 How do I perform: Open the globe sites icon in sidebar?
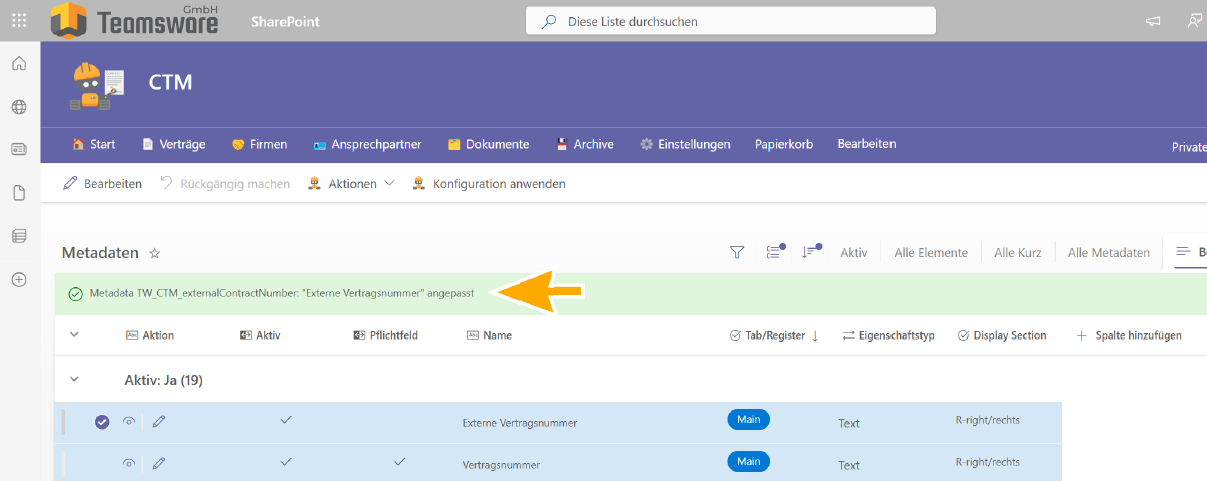[x=19, y=107]
